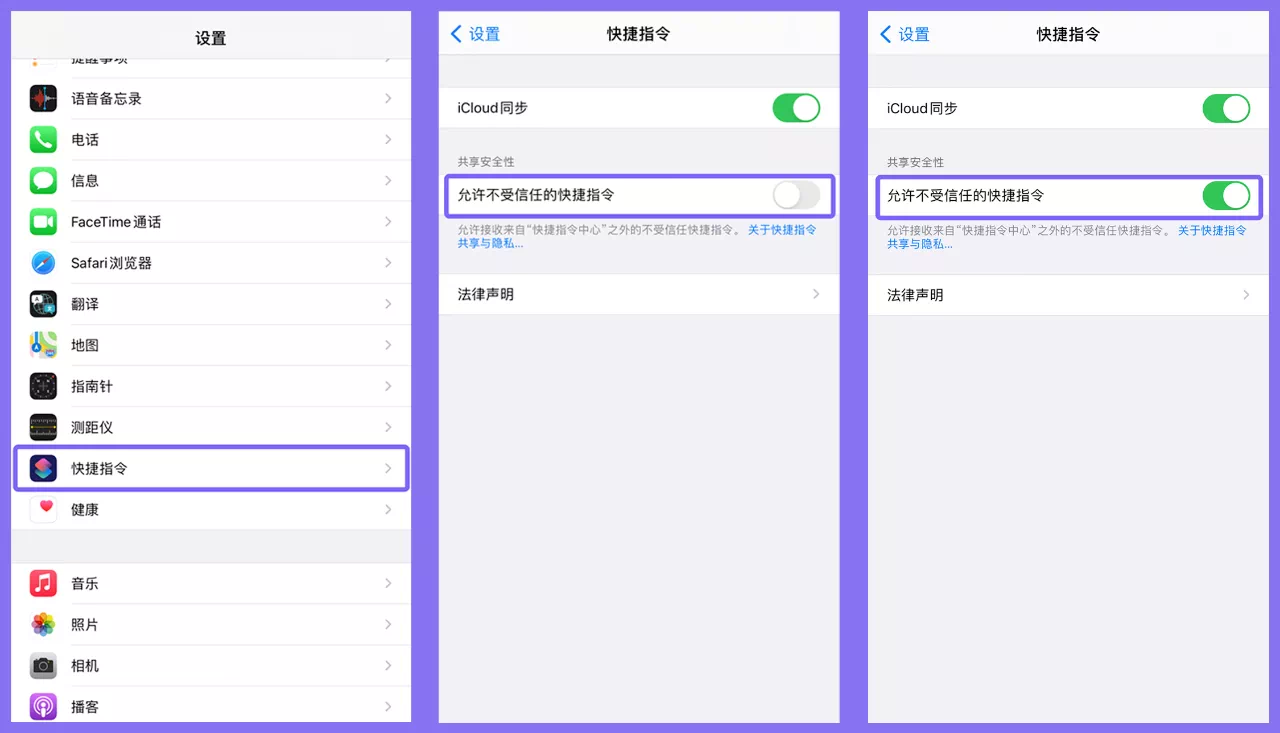Open 关于快捷指令共享与隐私 link in right screen
The height and width of the screenshot is (733, 1280).
[x=1212, y=230]
